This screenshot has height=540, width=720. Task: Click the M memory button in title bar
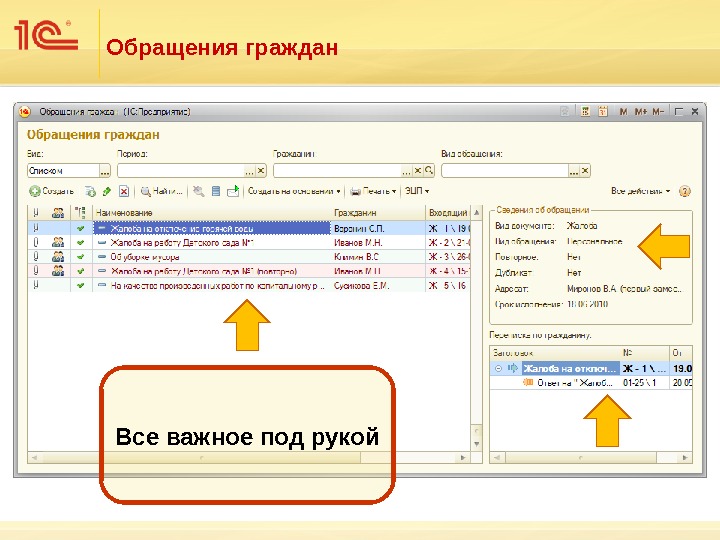(x=623, y=112)
